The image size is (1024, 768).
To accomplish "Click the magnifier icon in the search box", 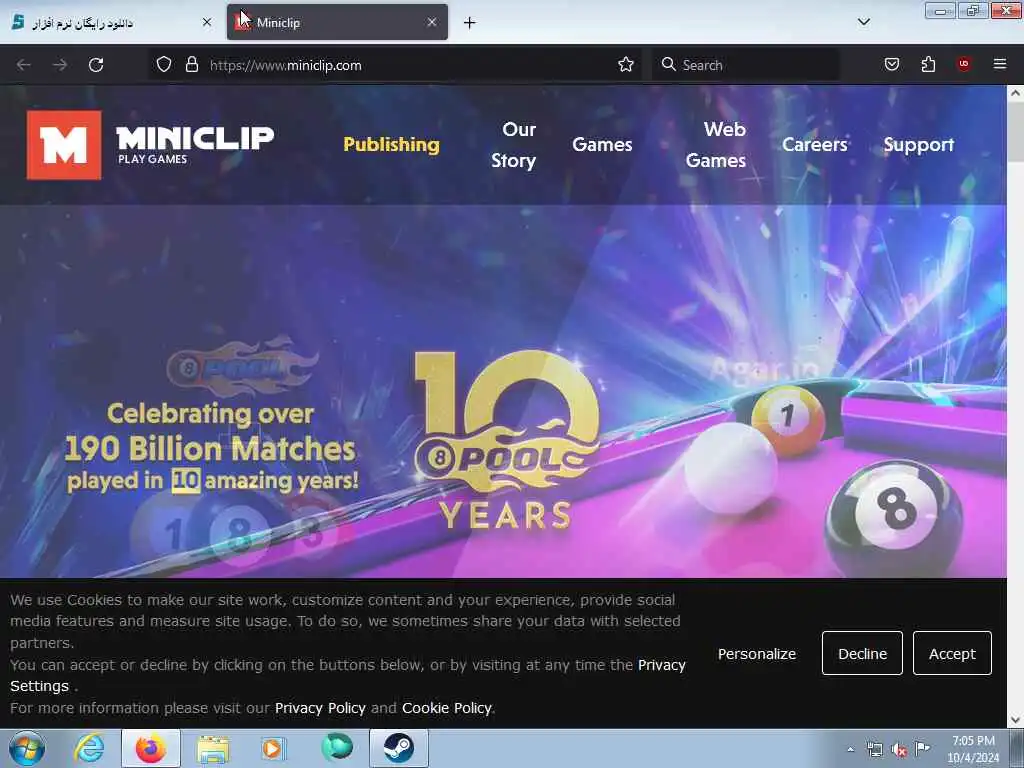I will 668,65.
